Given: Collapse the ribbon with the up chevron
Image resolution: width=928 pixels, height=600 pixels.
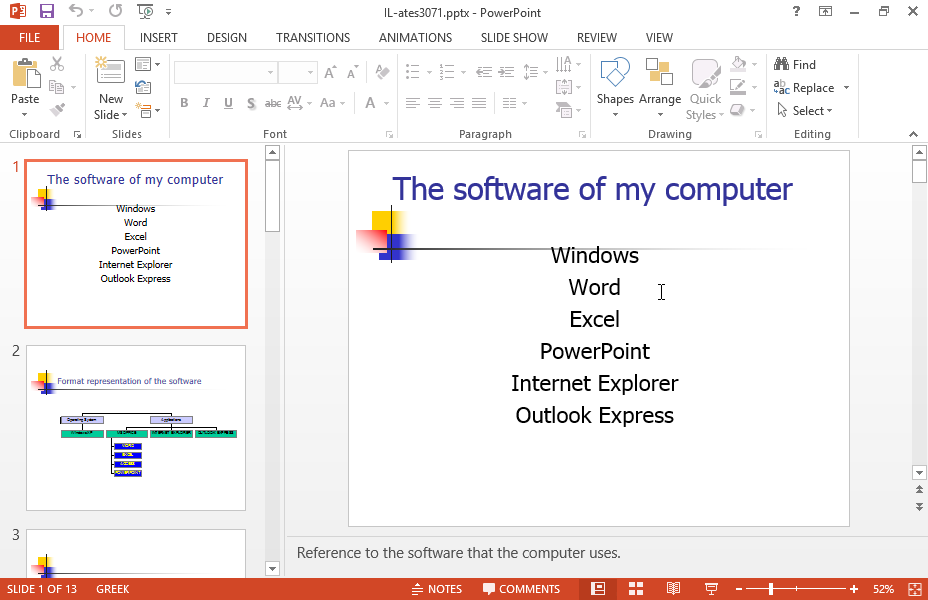Looking at the screenshot, I should 913,134.
